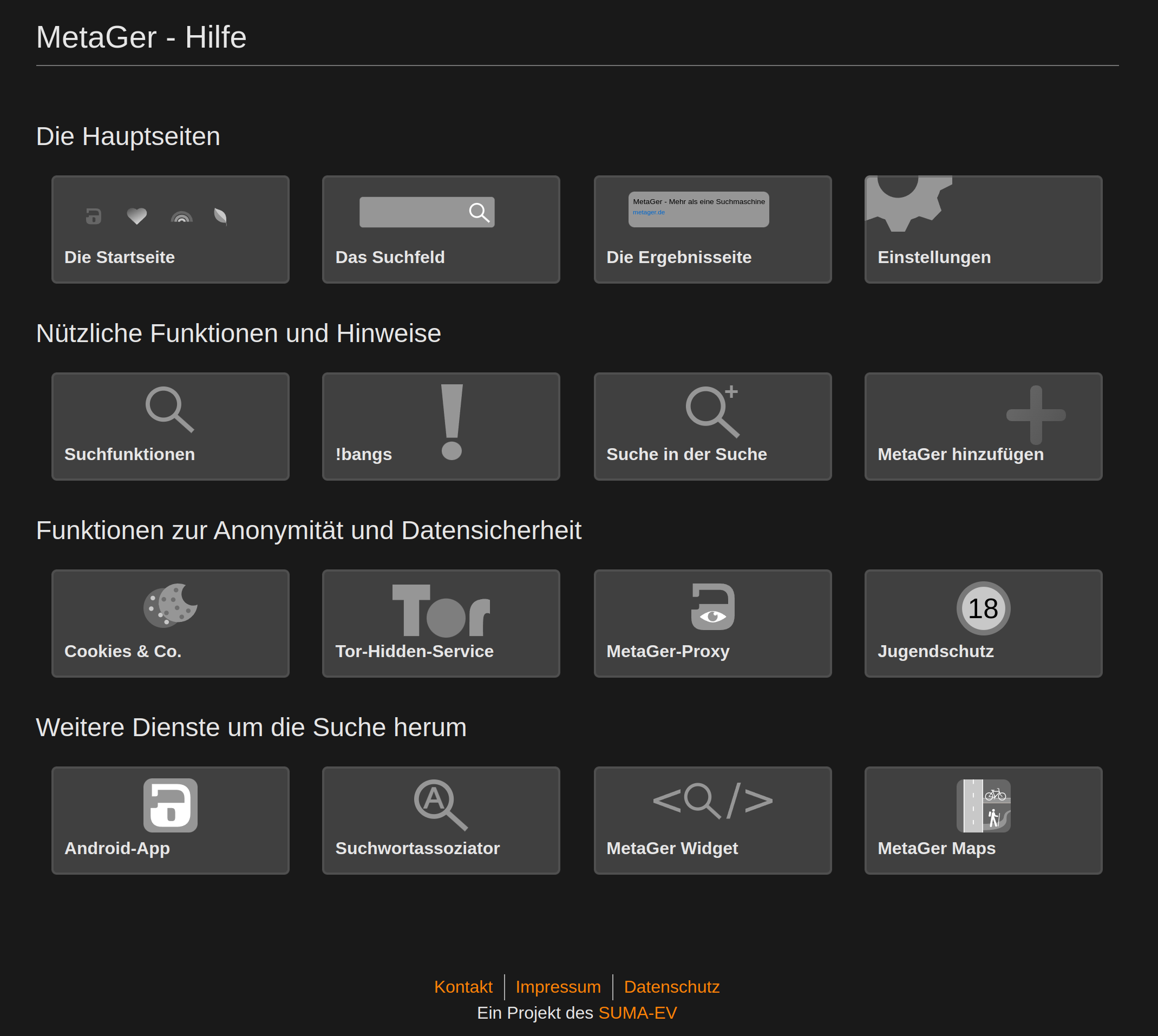The height and width of the screenshot is (1036, 1158).
Task: Click the lock-with-eye icon for MetaGer-Proxy
Action: (x=713, y=607)
